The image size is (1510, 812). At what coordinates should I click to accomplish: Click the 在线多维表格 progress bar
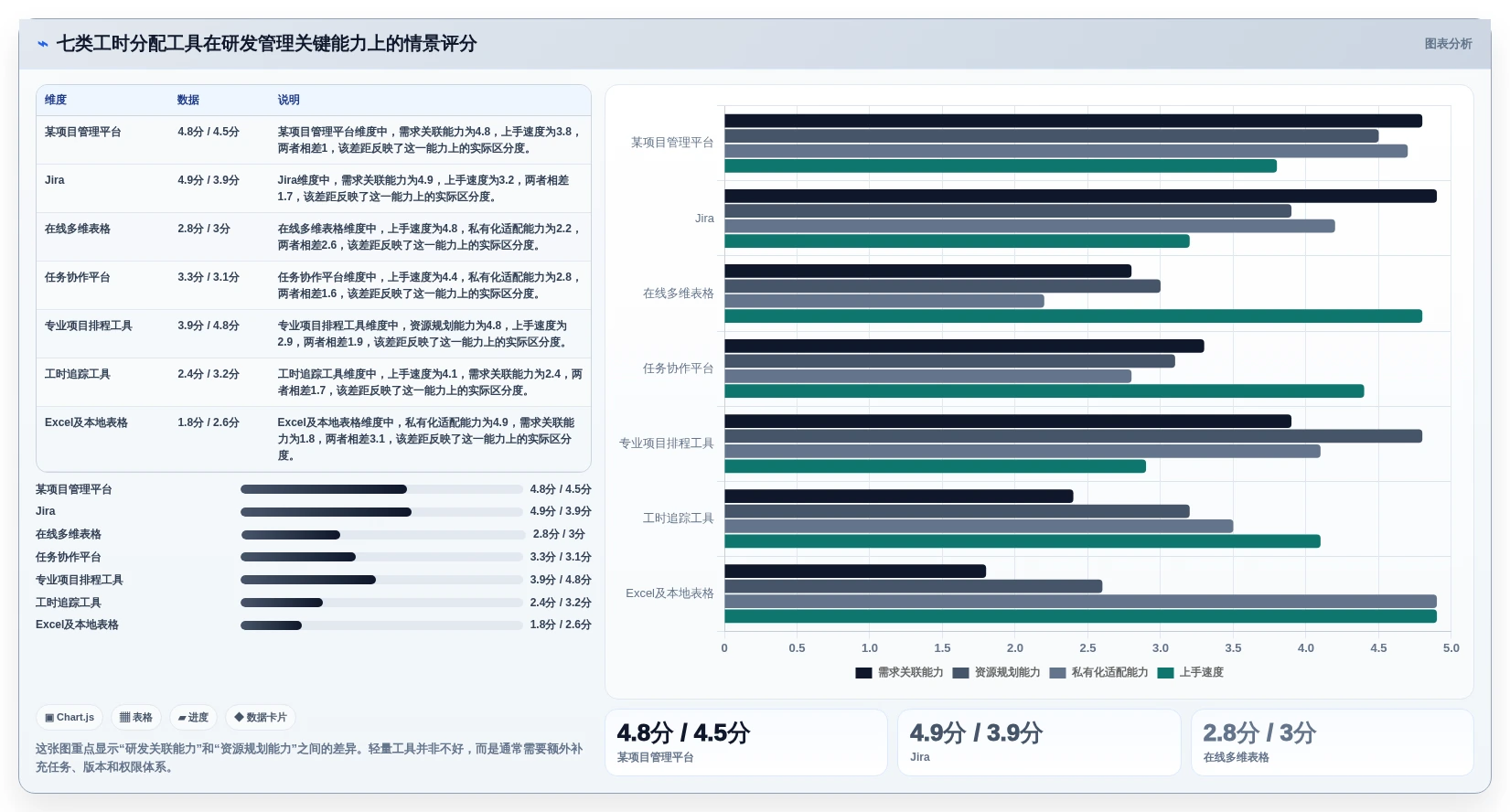[383, 535]
